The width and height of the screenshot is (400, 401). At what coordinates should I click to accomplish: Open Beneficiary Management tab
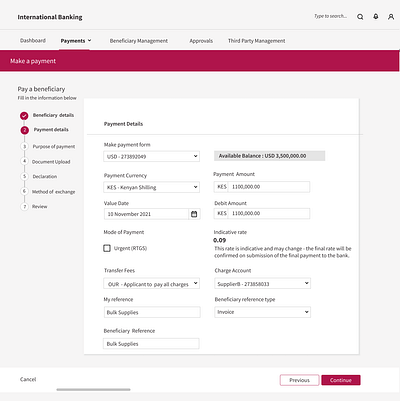139,41
